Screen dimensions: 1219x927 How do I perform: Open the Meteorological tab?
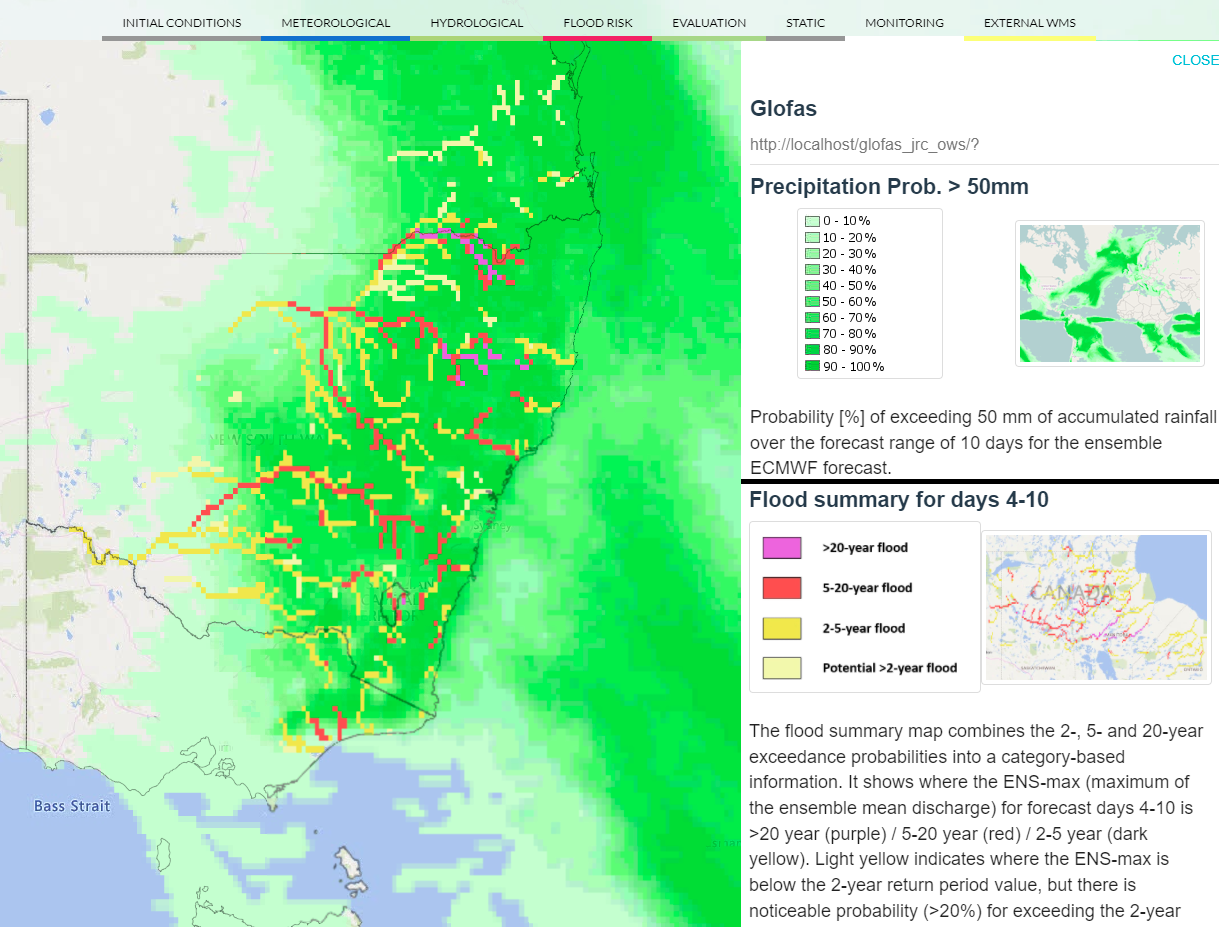[335, 22]
